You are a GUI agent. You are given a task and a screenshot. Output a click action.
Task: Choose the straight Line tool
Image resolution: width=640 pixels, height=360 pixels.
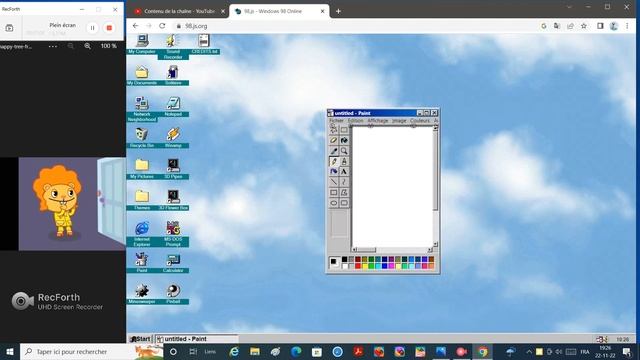[334, 182]
